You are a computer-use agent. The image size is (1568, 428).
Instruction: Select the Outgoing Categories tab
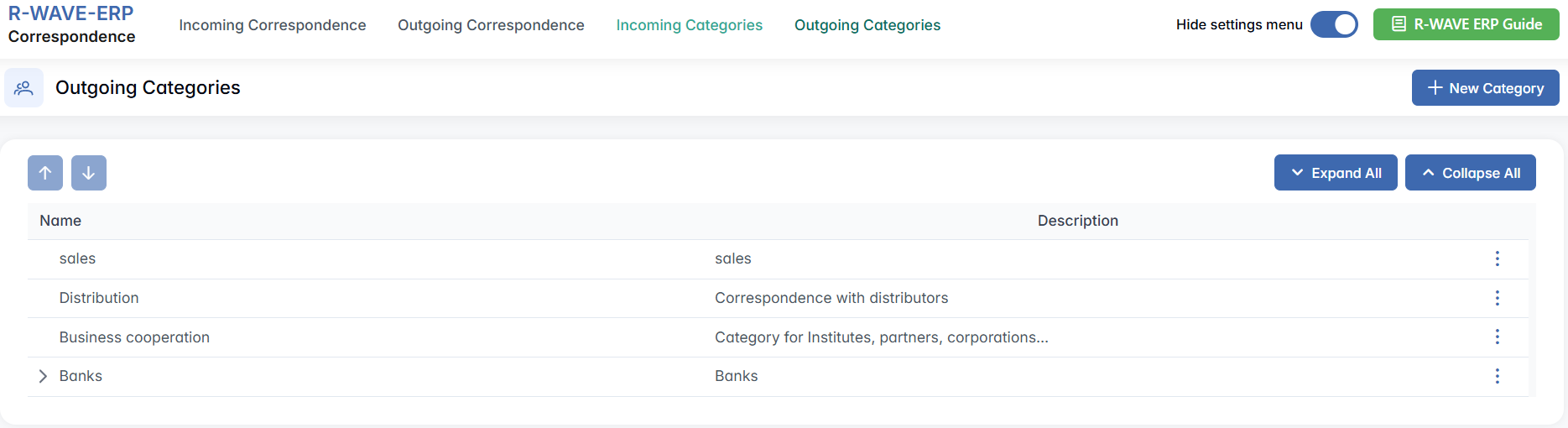click(867, 25)
